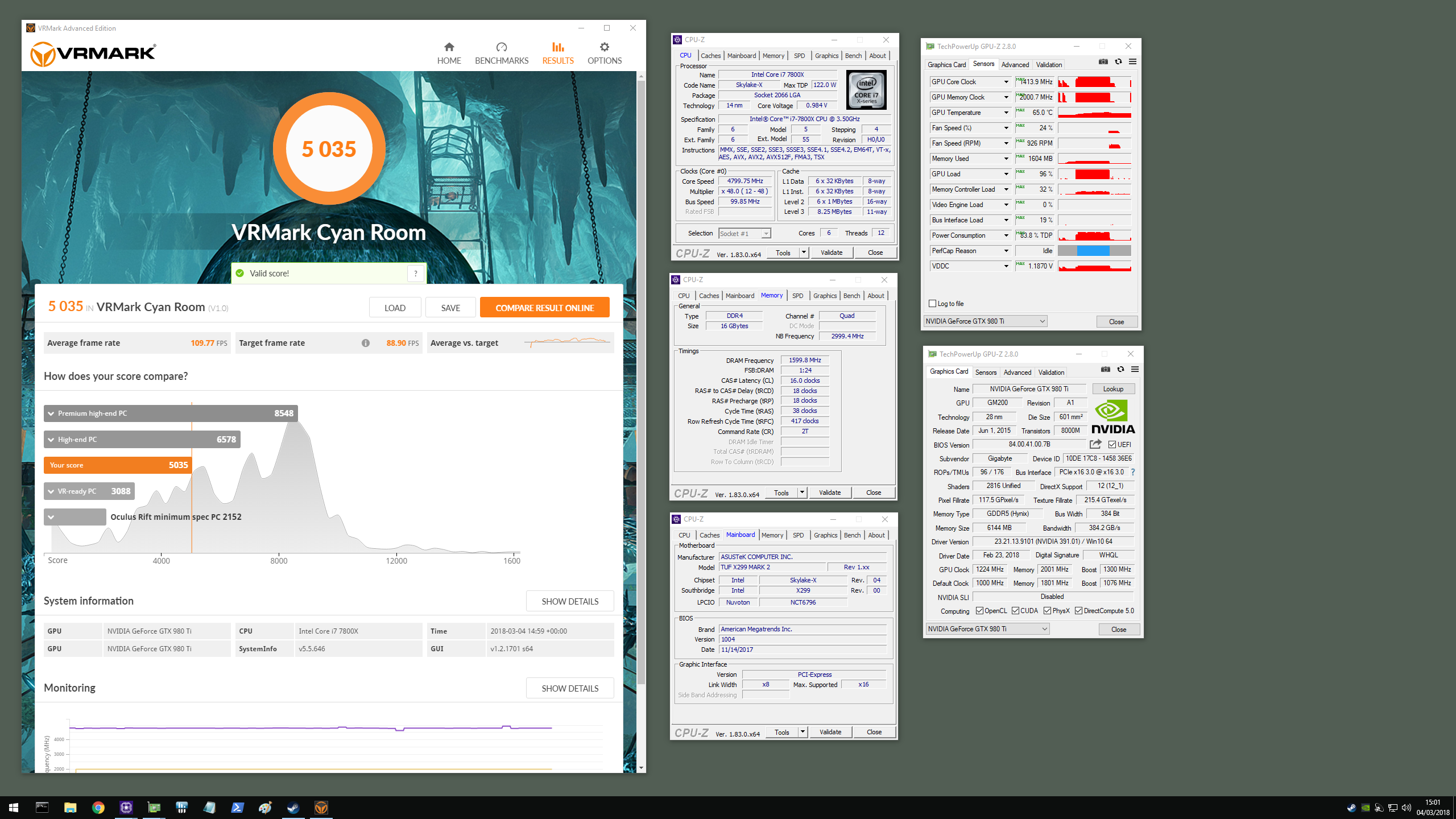Switch to VRMark taskbar icon
The image size is (1456, 819).
pos(321,808)
